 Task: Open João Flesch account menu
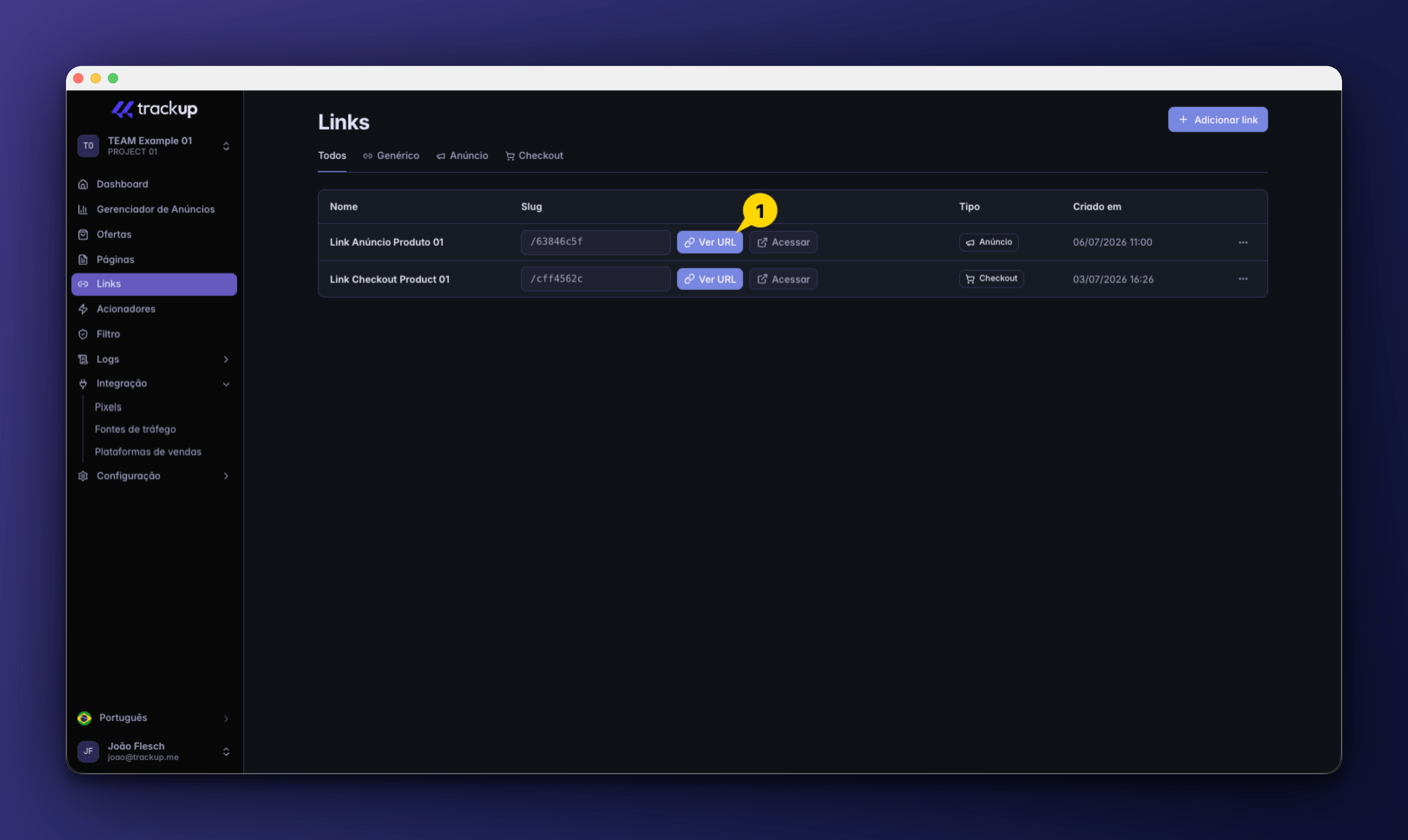(x=154, y=751)
